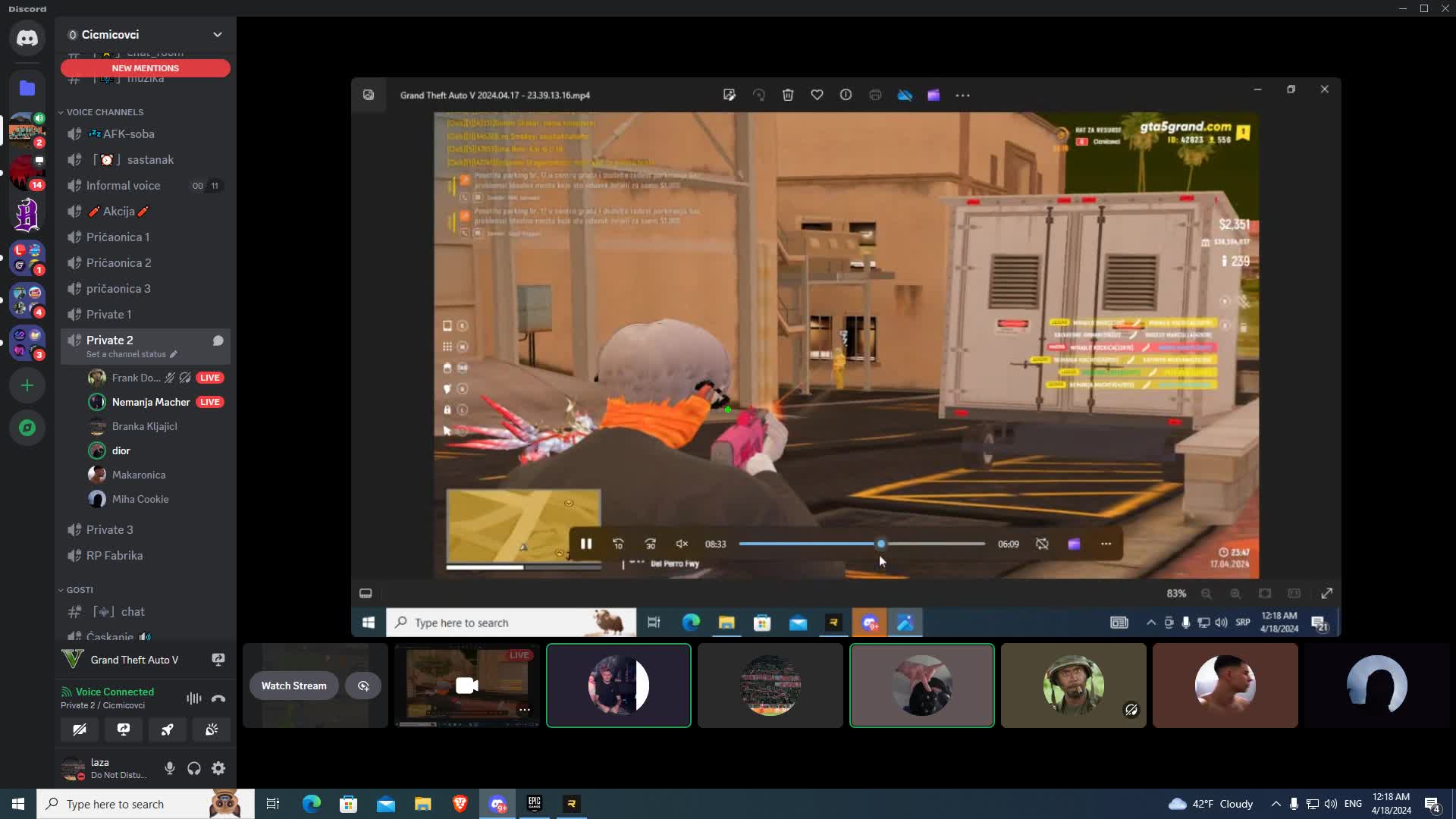The image size is (1456, 819).
Task: Open Epic Games Launcher from taskbar
Action: (535, 804)
